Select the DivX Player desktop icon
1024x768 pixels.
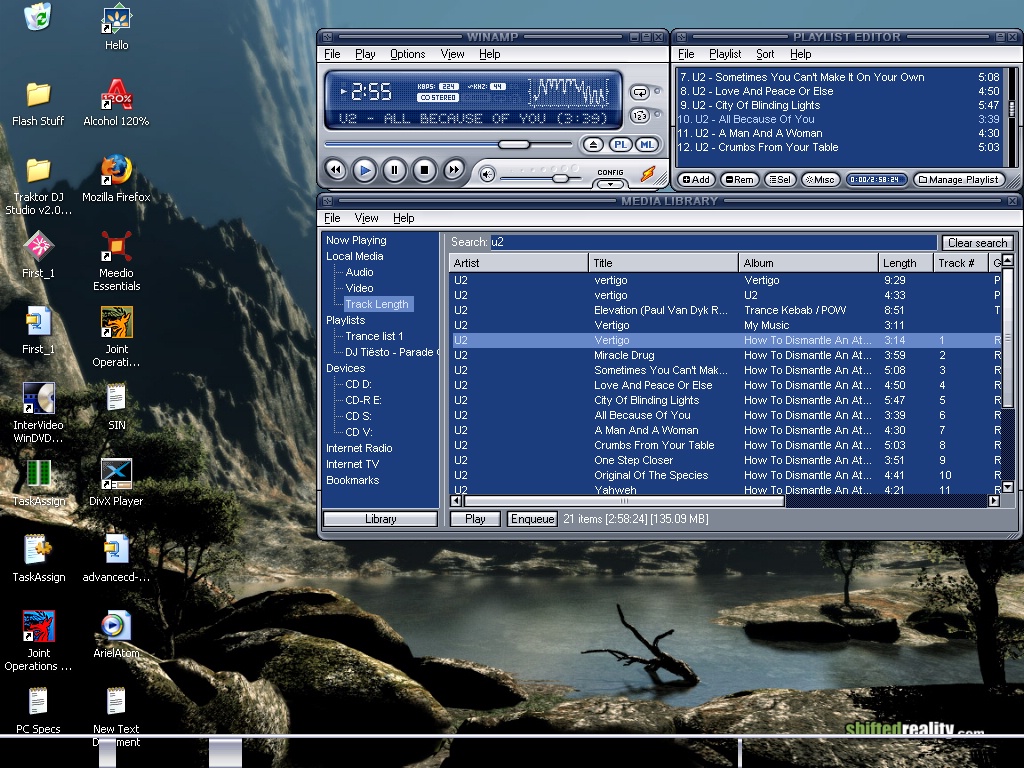116,483
